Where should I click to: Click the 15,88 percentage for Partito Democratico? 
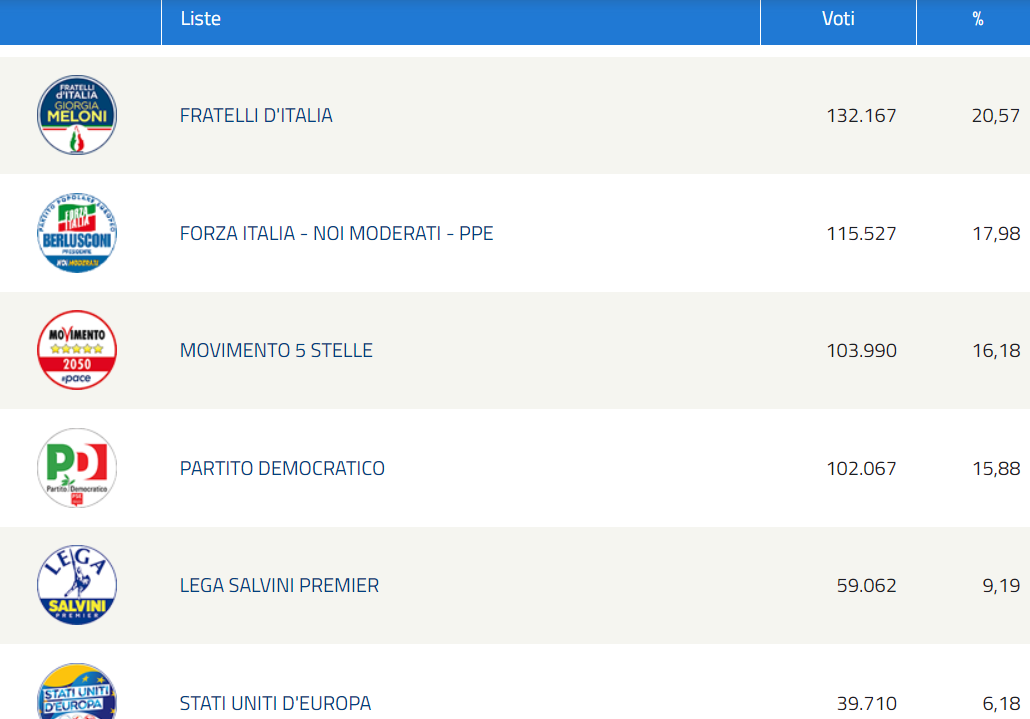(996, 468)
